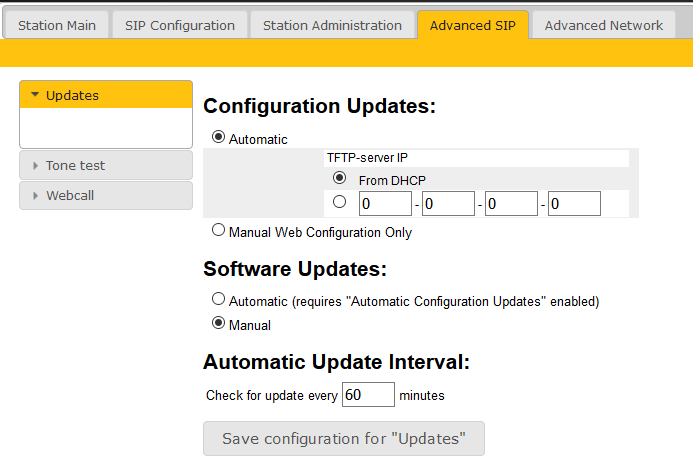Expand the Tone test section

click(x=106, y=165)
